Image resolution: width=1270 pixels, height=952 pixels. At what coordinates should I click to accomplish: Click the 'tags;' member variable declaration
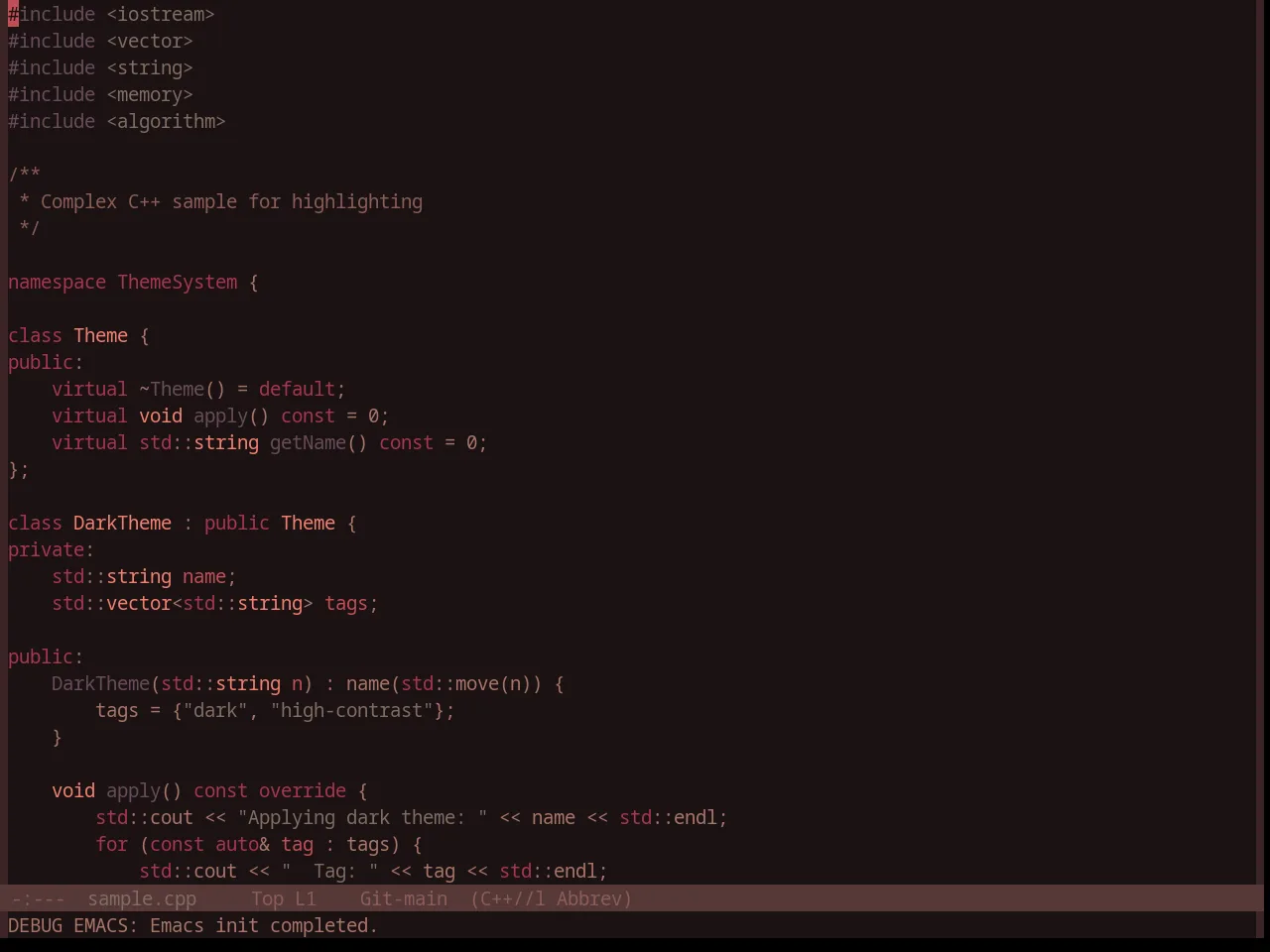click(x=351, y=603)
